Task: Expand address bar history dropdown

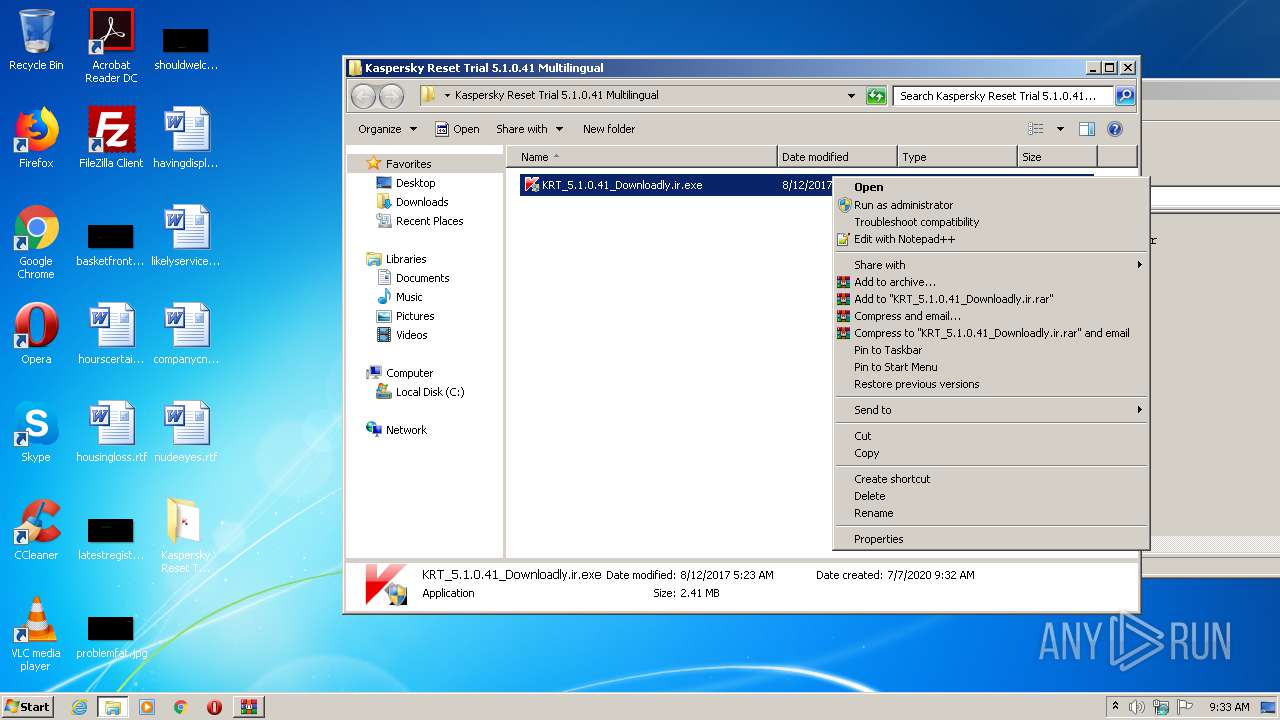Action: coord(851,96)
